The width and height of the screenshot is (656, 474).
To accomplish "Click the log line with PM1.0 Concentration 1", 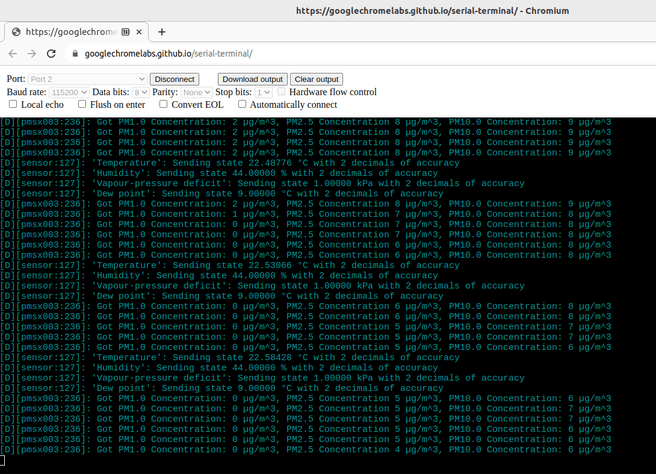I will (x=305, y=214).
